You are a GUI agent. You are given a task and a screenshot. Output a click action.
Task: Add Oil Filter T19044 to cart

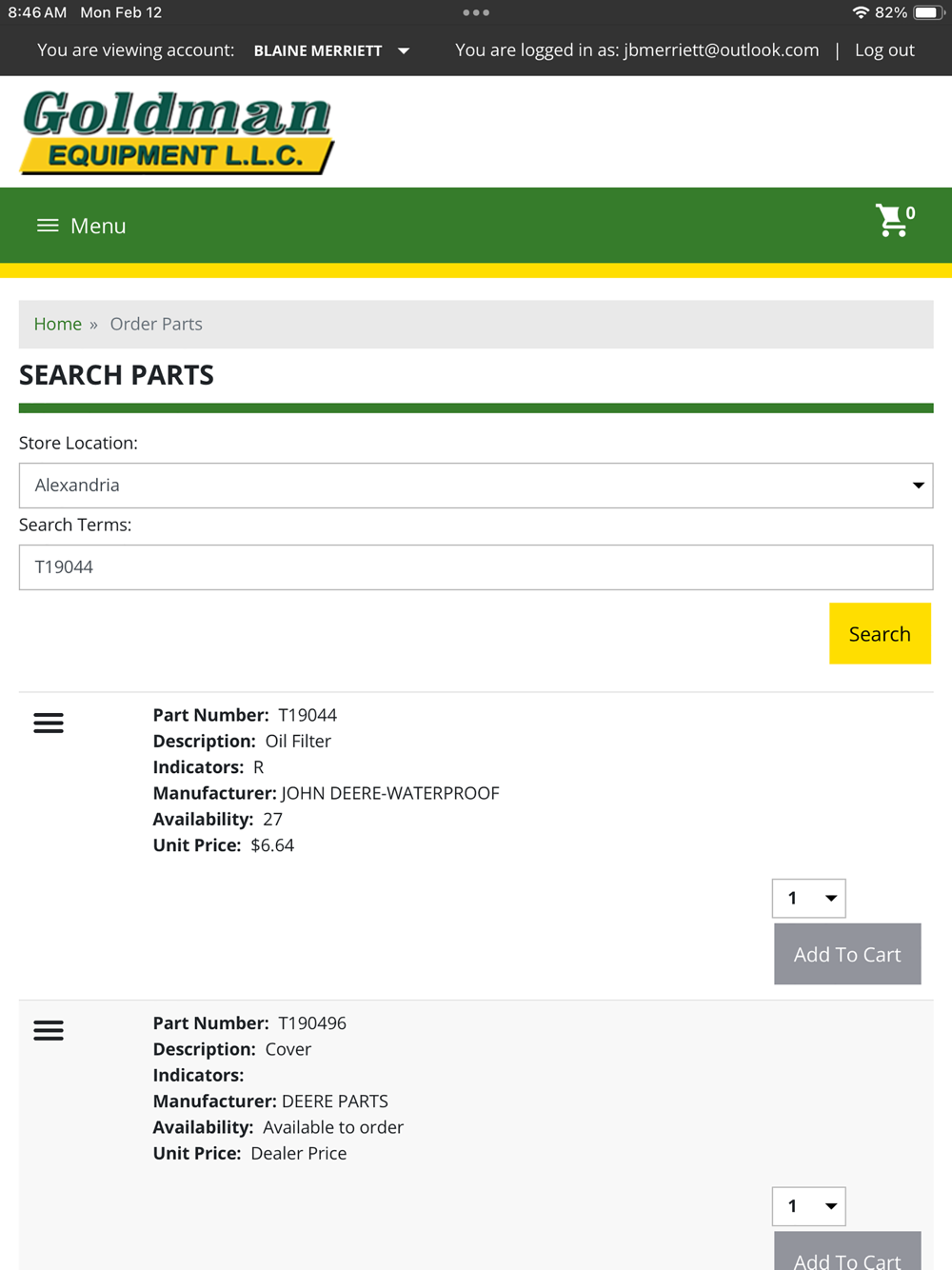pos(847,954)
